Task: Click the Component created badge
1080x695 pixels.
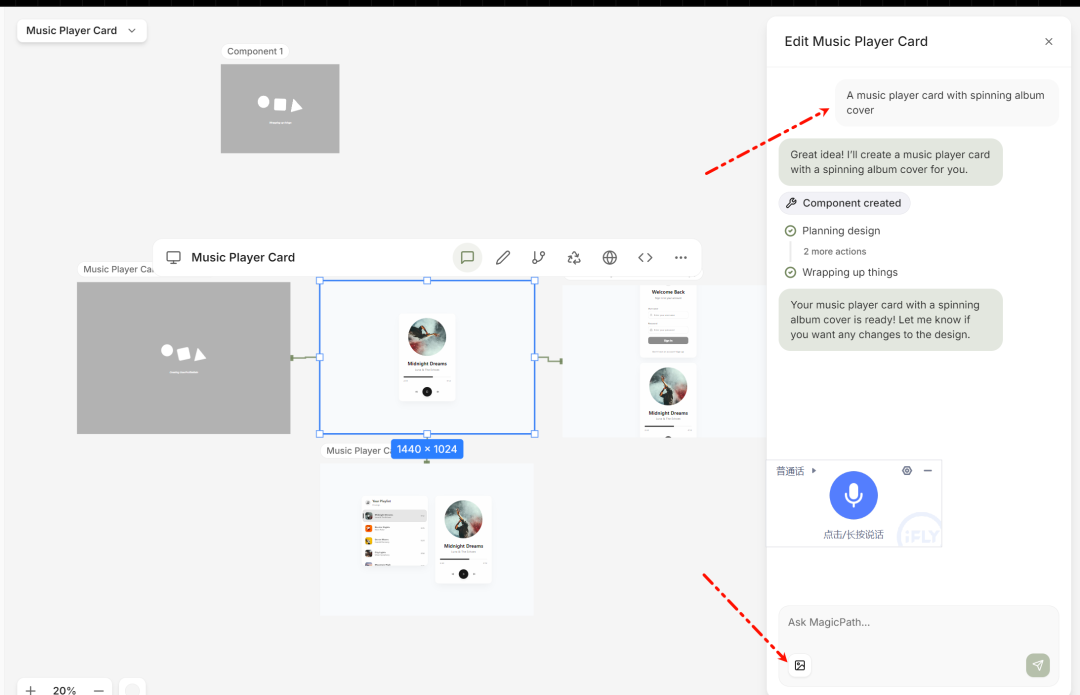Action: tap(844, 203)
